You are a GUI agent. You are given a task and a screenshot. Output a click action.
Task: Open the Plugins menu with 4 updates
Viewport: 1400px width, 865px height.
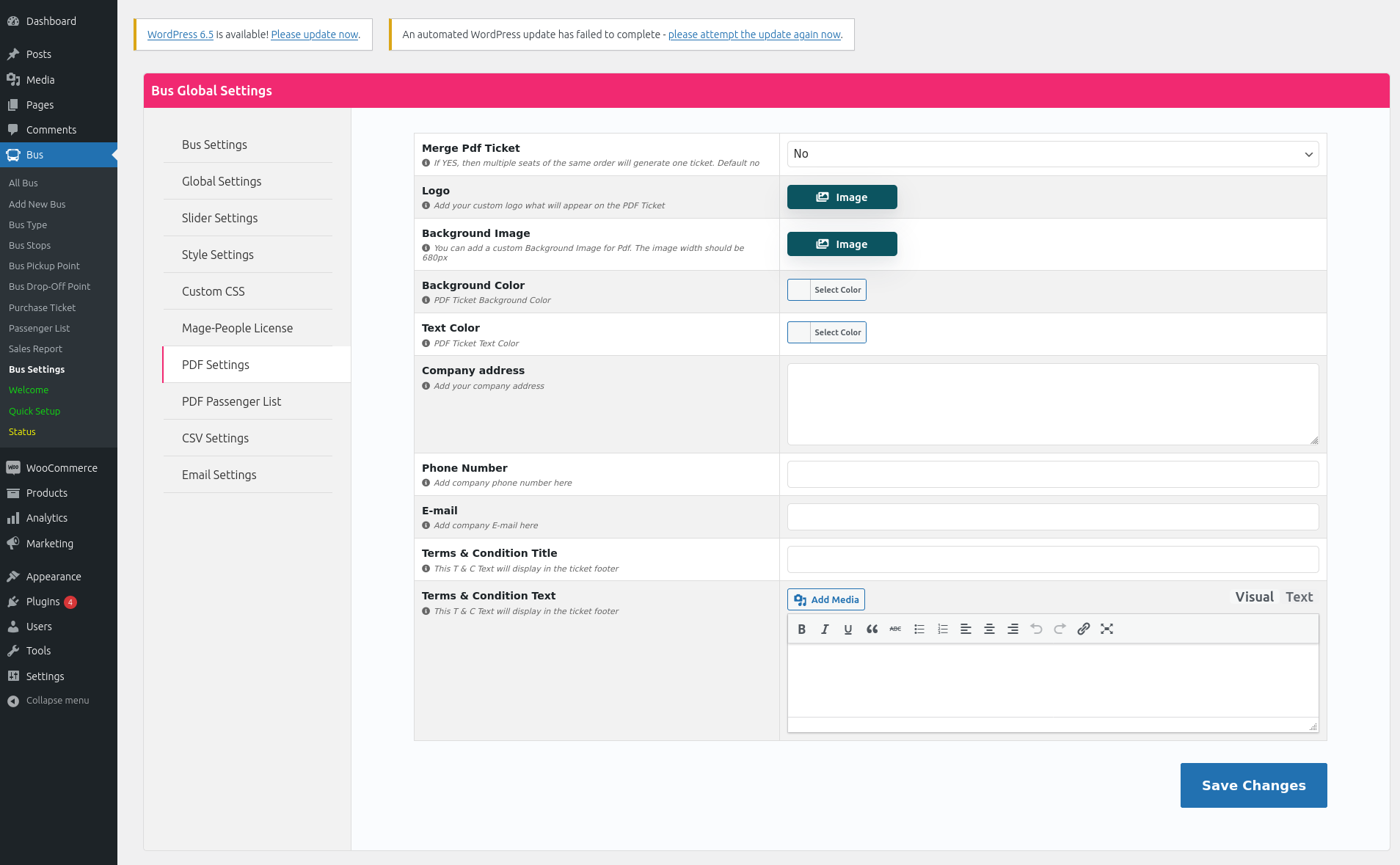pyautogui.click(x=59, y=602)
